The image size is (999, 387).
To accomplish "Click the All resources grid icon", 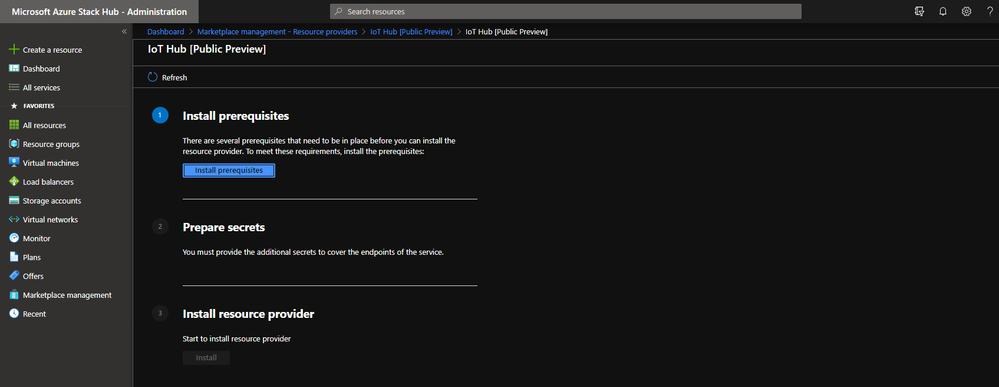I will 14,125.
